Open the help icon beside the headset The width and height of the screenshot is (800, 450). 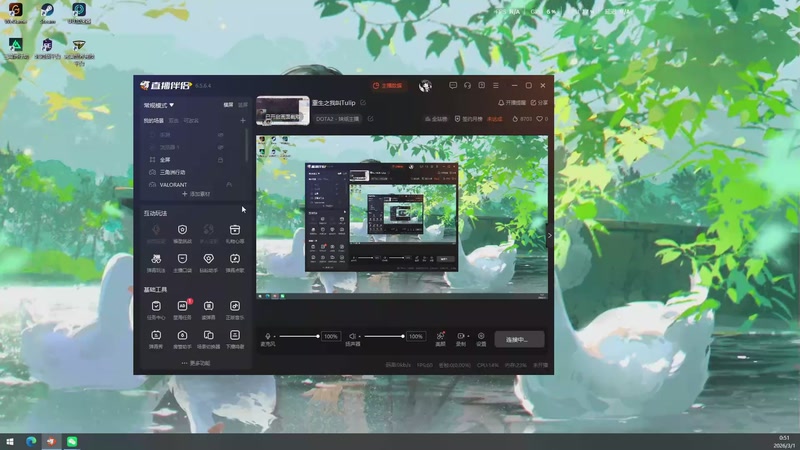pyautogui.click(x=482, y=85)
